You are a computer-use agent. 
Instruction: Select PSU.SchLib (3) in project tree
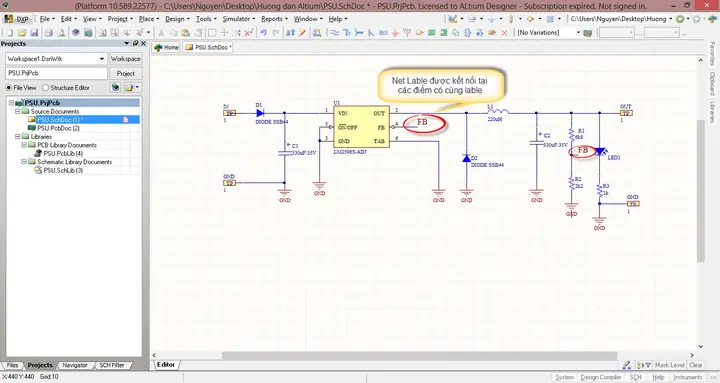(63, 170)
